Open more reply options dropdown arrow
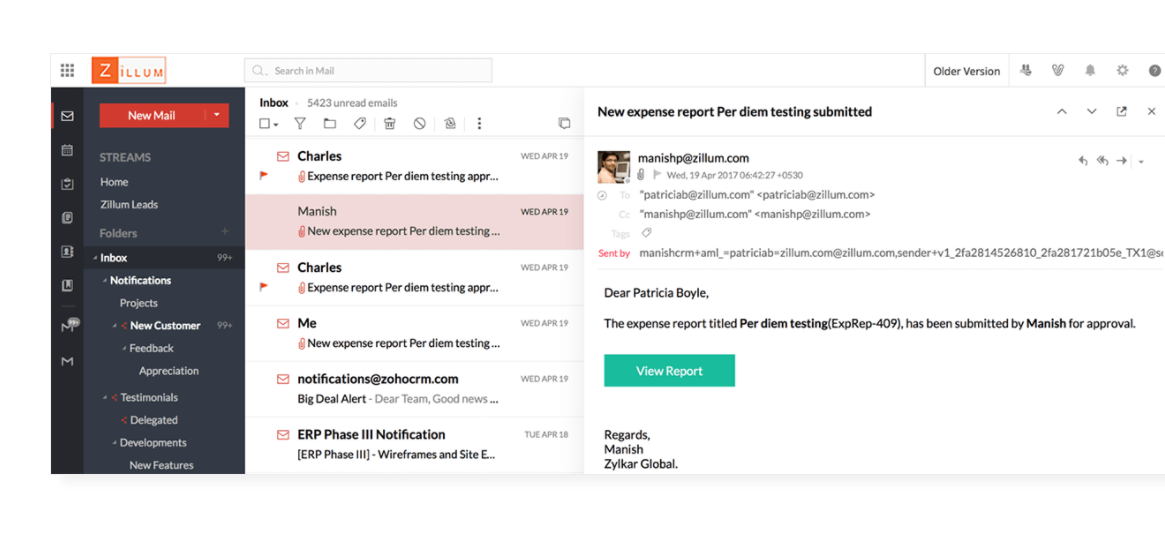Image resolution: width=1165 pixels, height=546 pixels. 1141,161
